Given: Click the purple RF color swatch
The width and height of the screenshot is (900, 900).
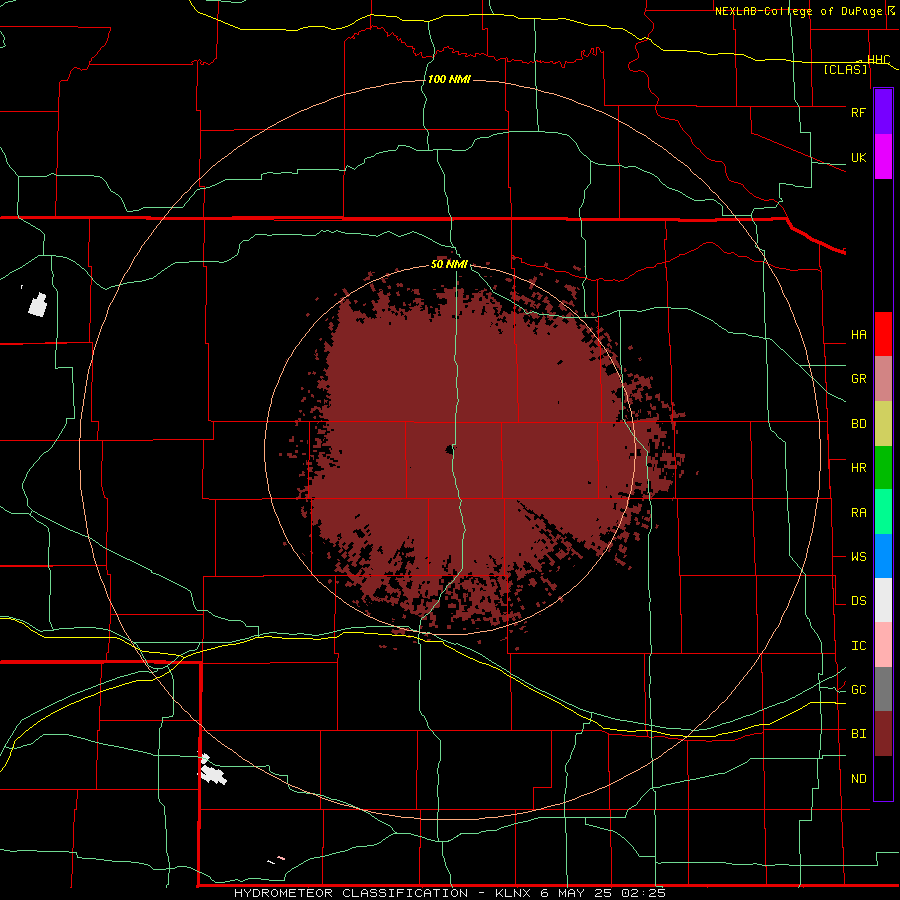Looking at the screenshot, I should click(x=883, y=112).
